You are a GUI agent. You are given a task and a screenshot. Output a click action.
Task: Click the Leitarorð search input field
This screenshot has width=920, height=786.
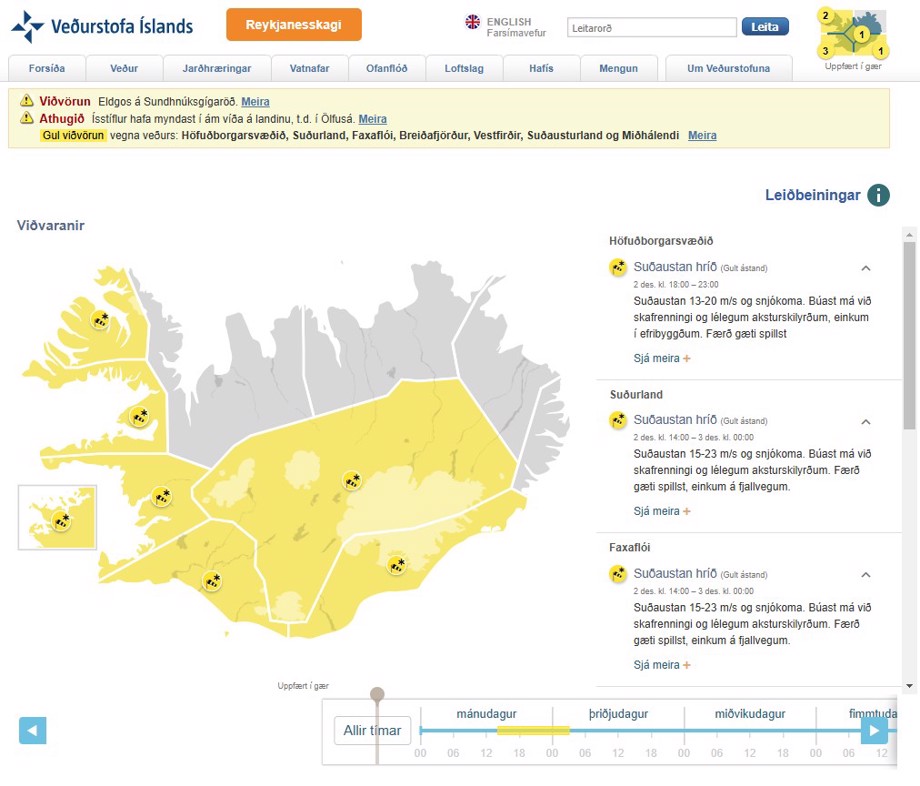651,28
